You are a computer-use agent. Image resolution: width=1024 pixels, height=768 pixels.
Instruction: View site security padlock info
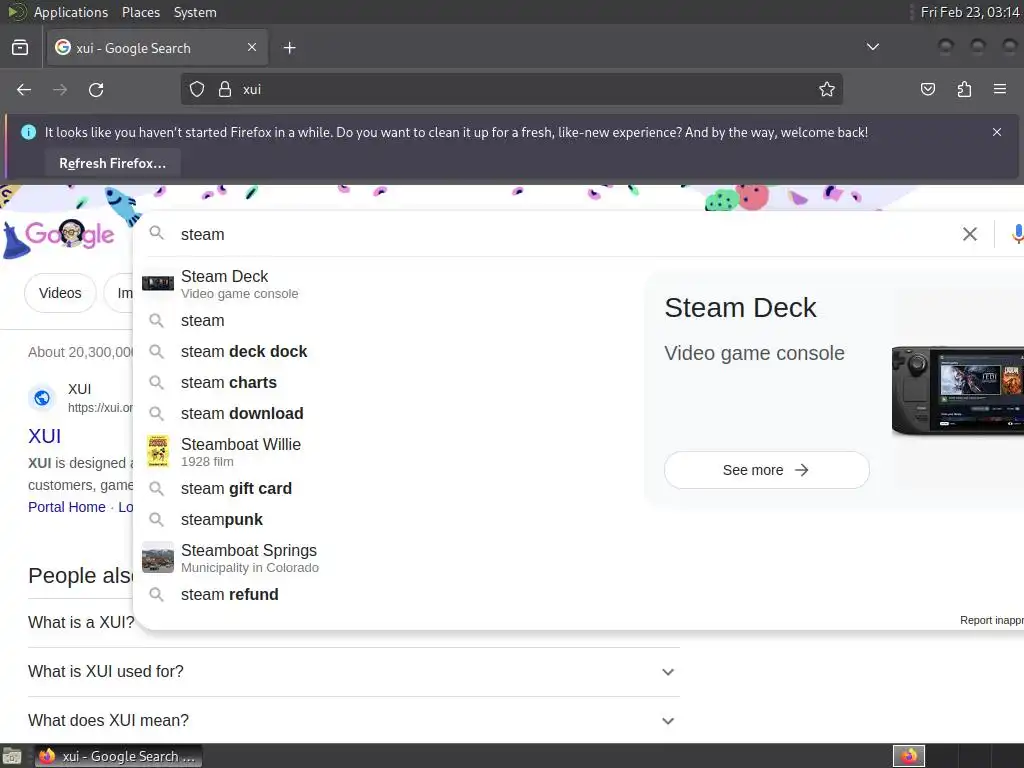[x=225, y=89]
